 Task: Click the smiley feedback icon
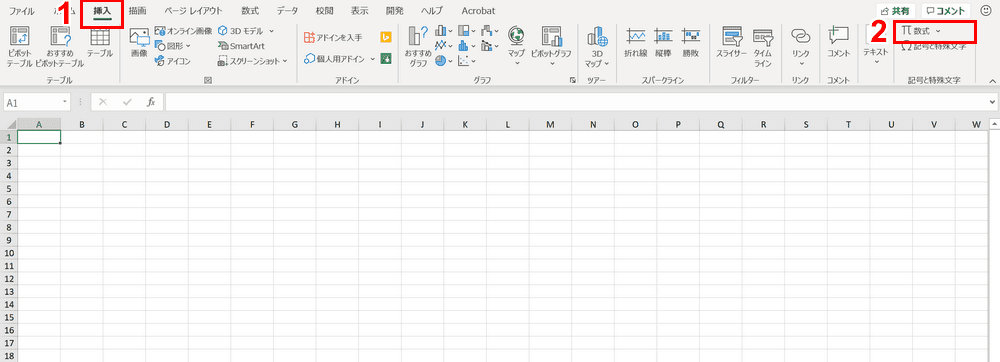(x=985, y=11)
